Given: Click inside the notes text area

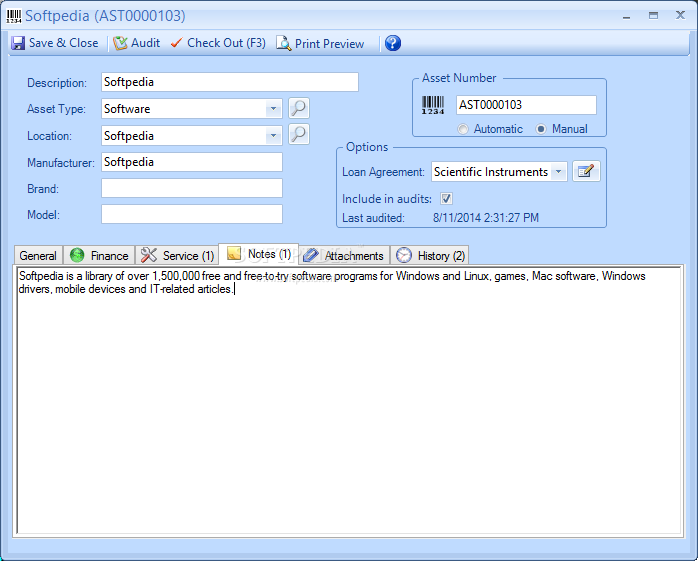Looking at the screenshot, I should [349, 401].
